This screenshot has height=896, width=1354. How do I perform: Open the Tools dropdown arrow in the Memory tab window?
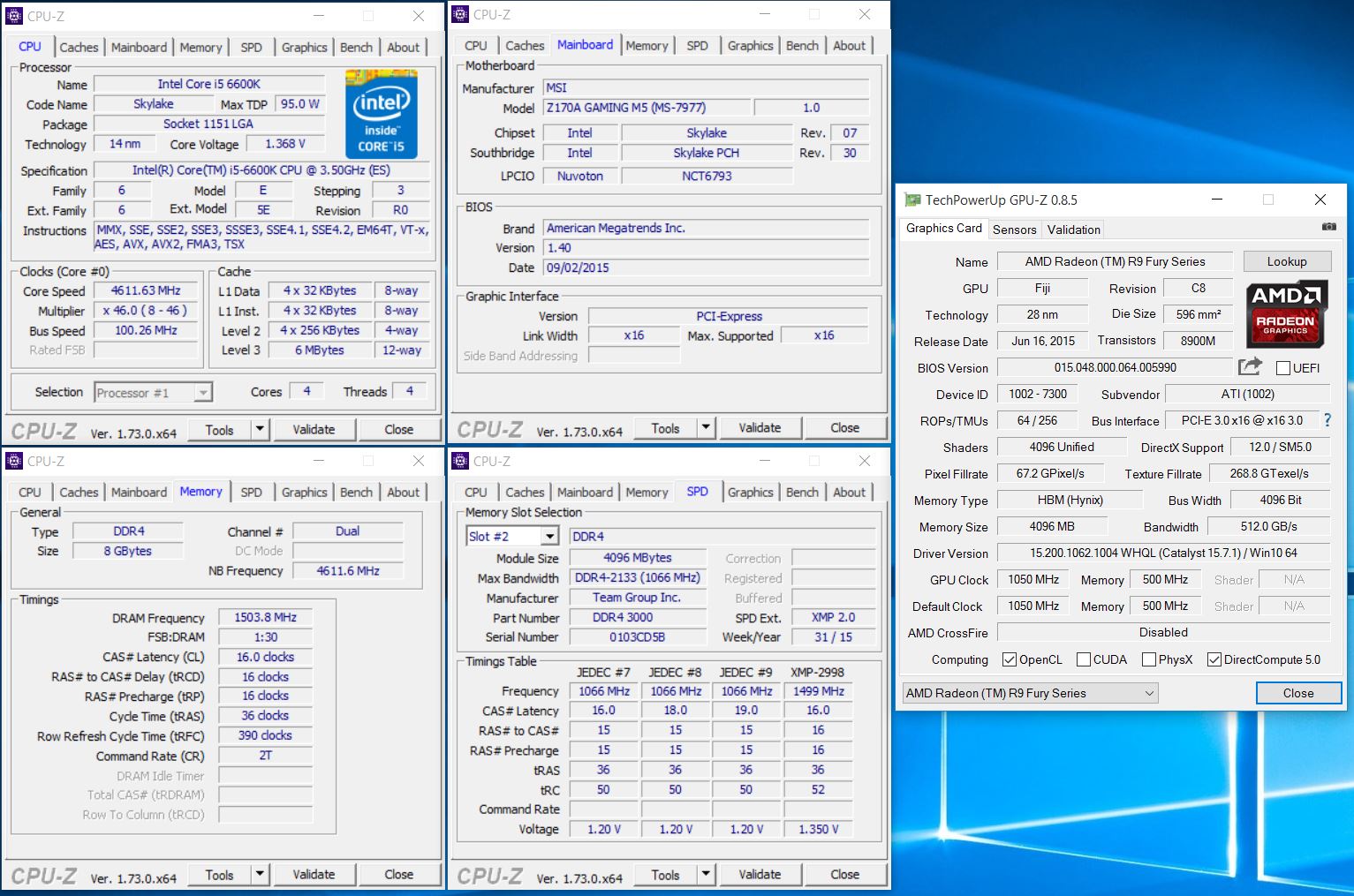click(x=260, y=875)
